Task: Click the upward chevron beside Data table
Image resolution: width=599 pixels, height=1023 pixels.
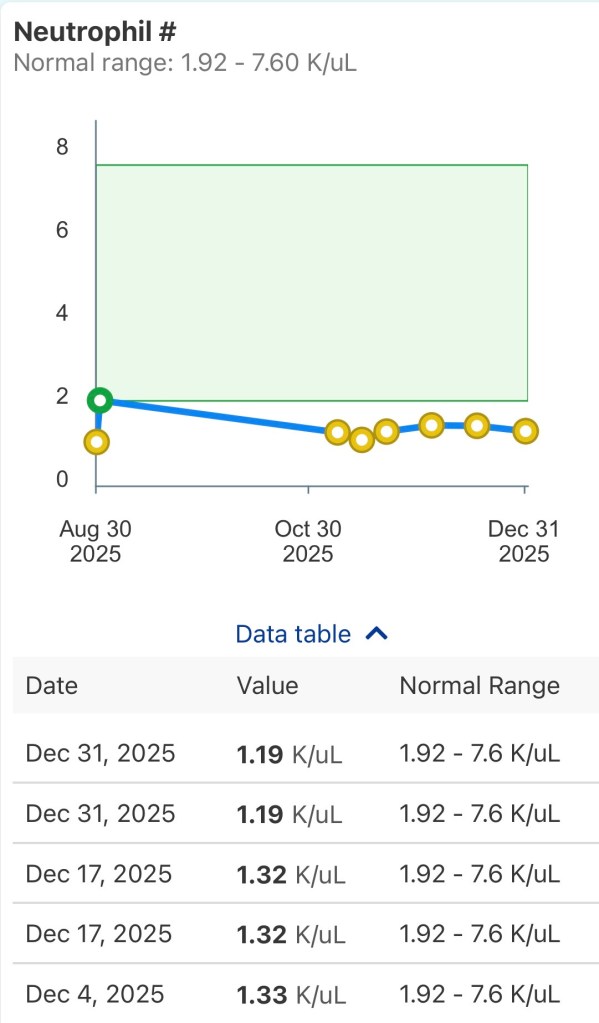Action: [x=378, y=633]
